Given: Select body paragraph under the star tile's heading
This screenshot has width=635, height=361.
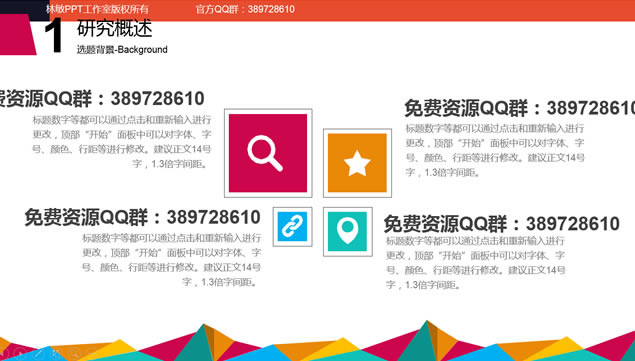Looking at the screenshot, I should [495, 150].
